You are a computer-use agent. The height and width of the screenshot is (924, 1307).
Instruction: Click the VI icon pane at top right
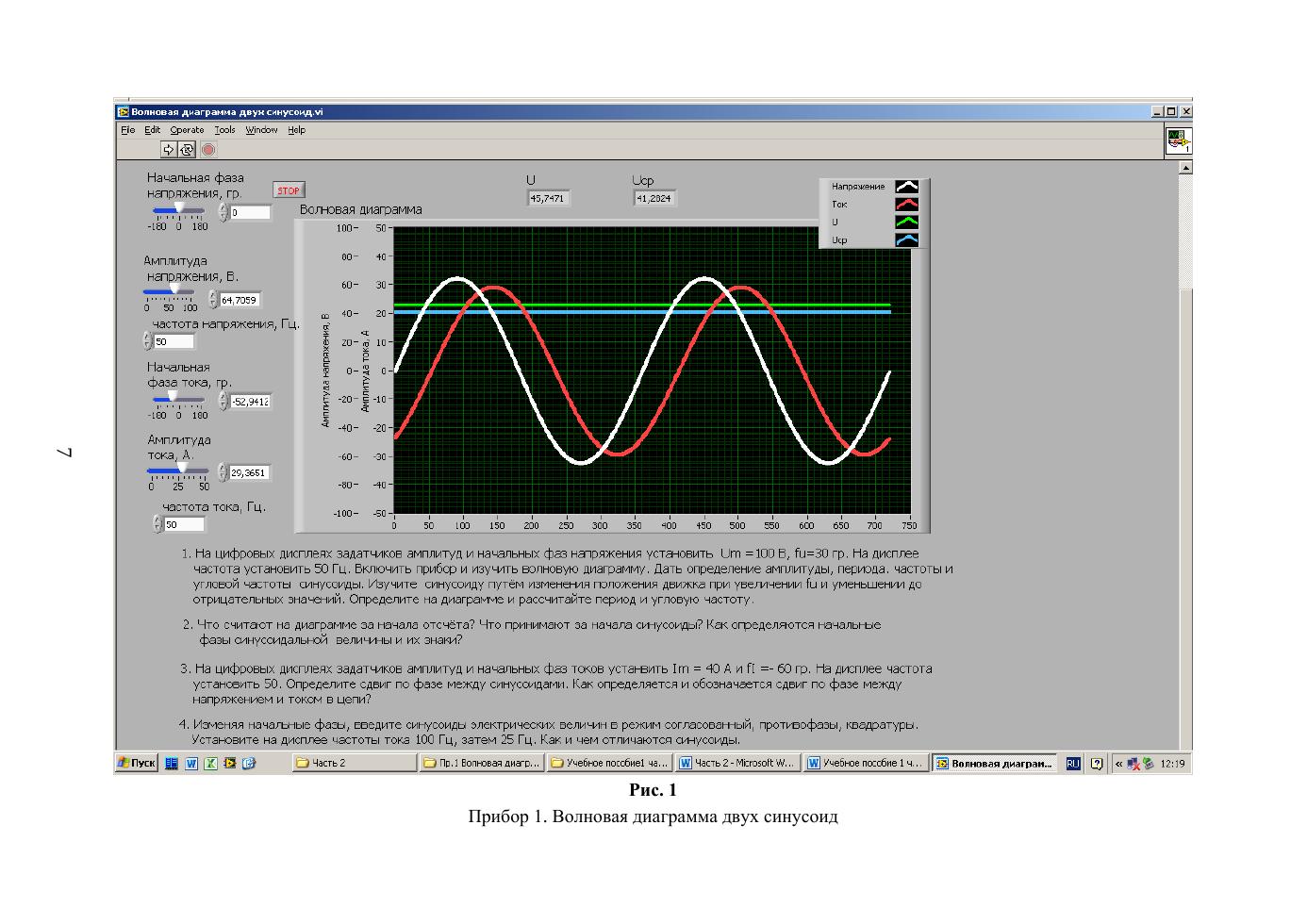coord(1178,140)
